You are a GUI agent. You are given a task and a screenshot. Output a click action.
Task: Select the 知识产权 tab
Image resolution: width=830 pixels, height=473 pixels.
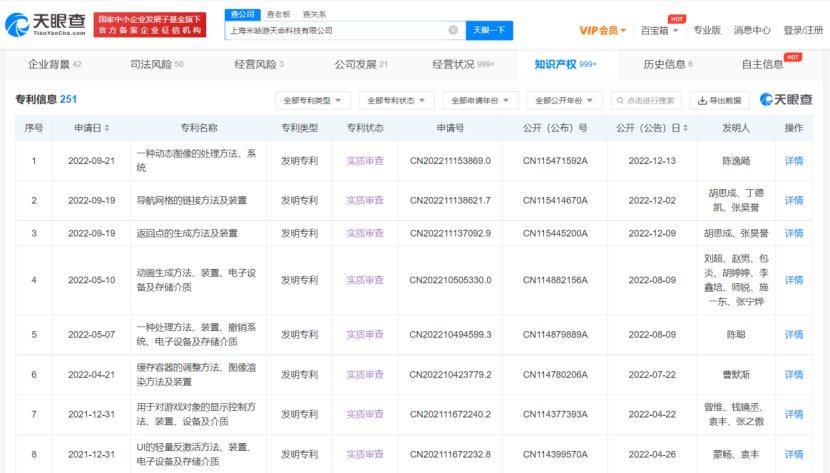565,65
